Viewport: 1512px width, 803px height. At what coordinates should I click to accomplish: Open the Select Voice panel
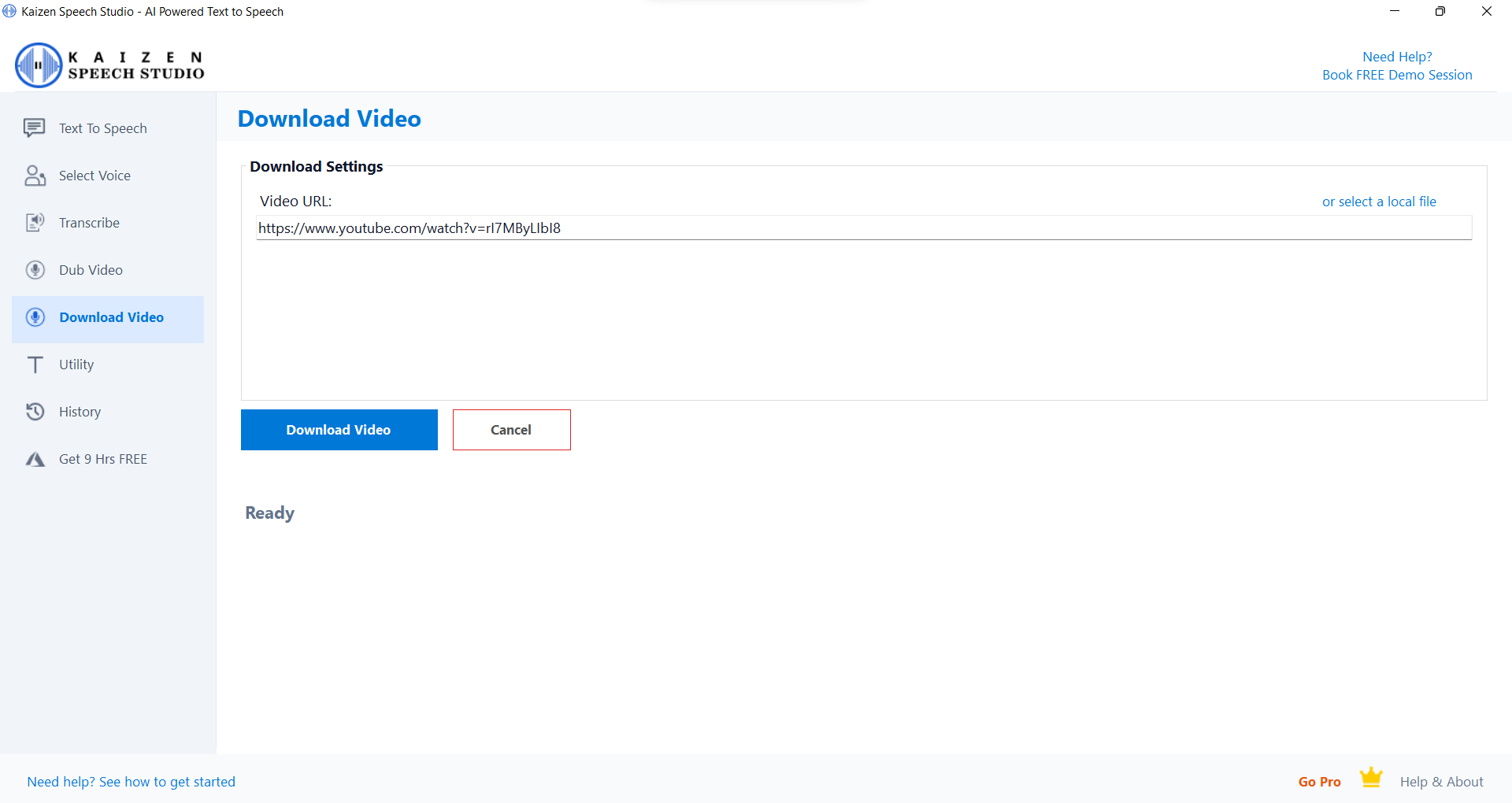(x=94, y=175)
